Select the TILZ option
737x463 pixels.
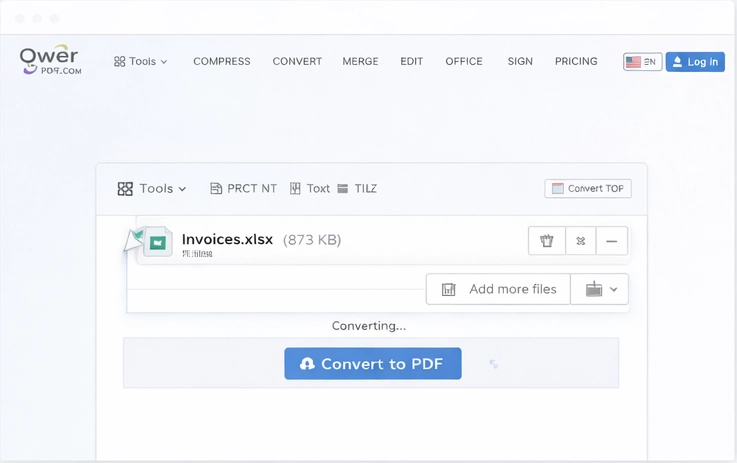point(357,188)
